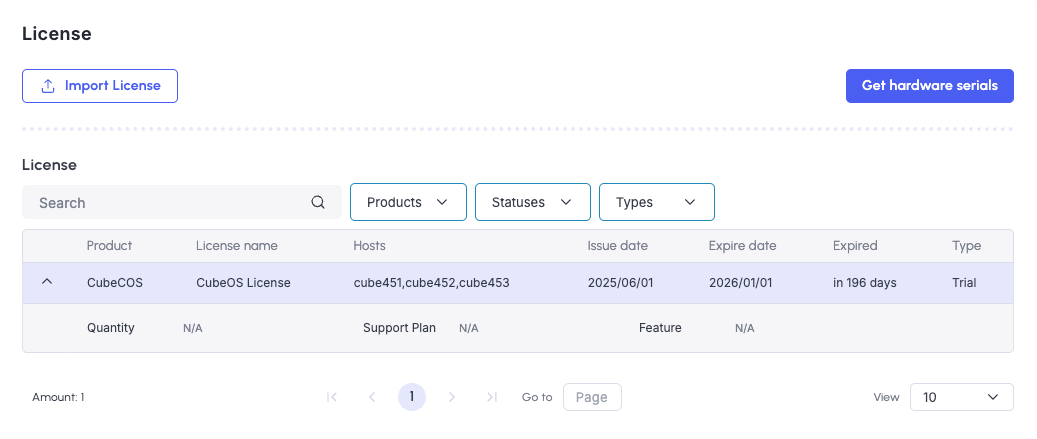Click the Expired column header

[855, 246]
